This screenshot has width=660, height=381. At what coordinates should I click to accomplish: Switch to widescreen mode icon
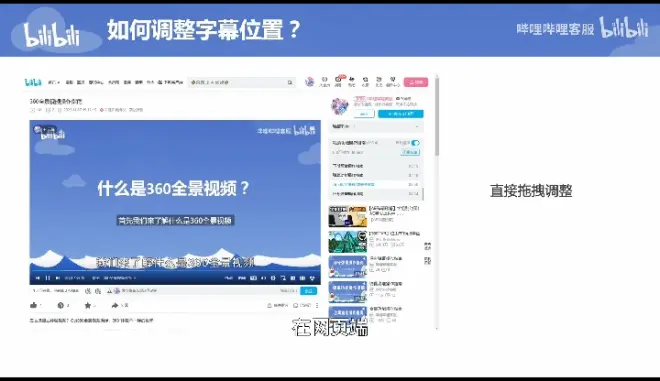pos(293,278)
